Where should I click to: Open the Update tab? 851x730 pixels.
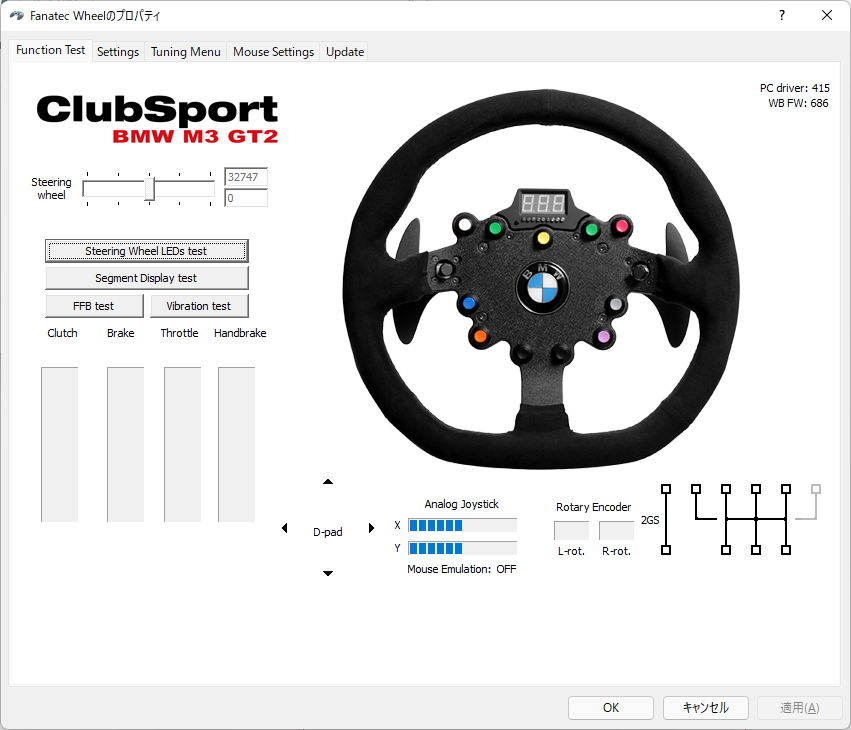pos(345,52)
